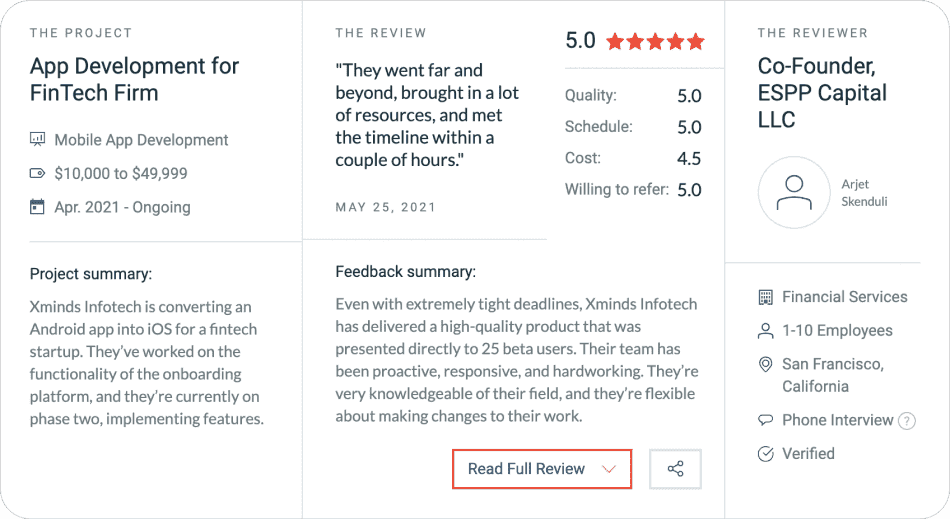The height and width of the screenshot is (519, 950).
Task: Click the reviewer avatar placeholder icon
Action: point(794,193)
